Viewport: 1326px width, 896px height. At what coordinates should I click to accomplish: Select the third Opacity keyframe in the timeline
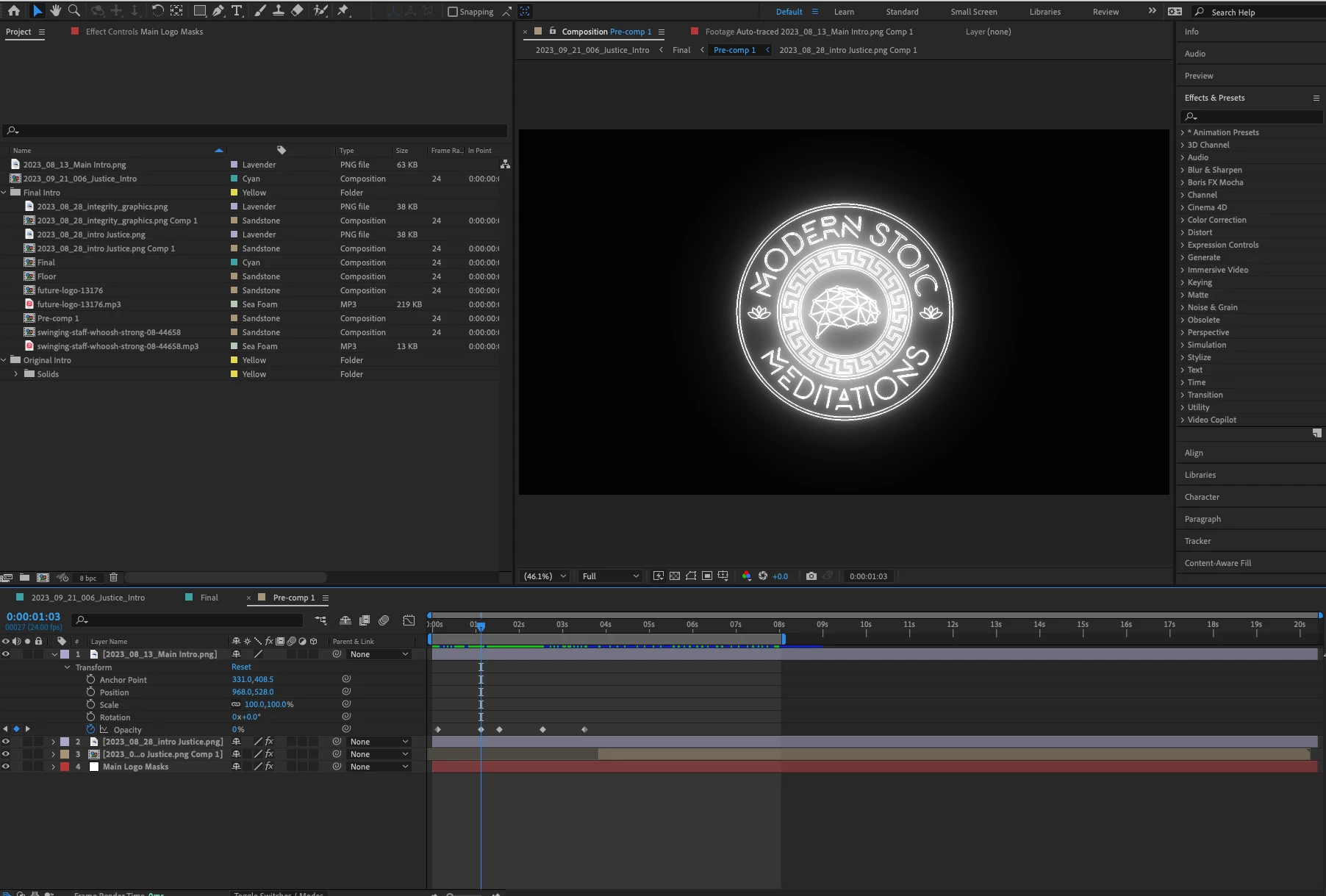click(x=500, y=729)
